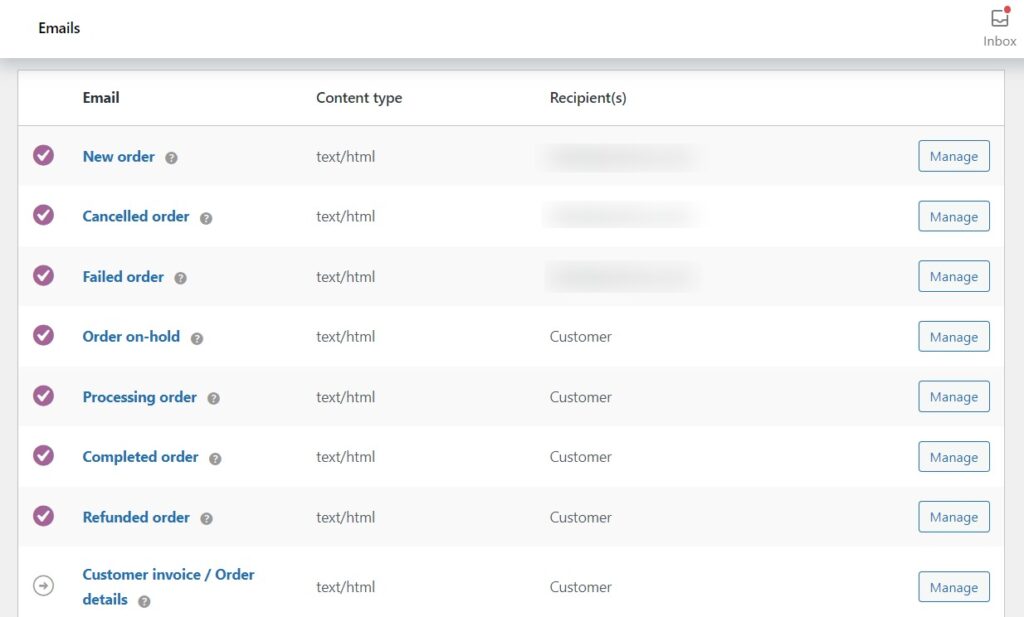
Task: Click the help icon next to Completed order
Action: [x=215, y=458]
